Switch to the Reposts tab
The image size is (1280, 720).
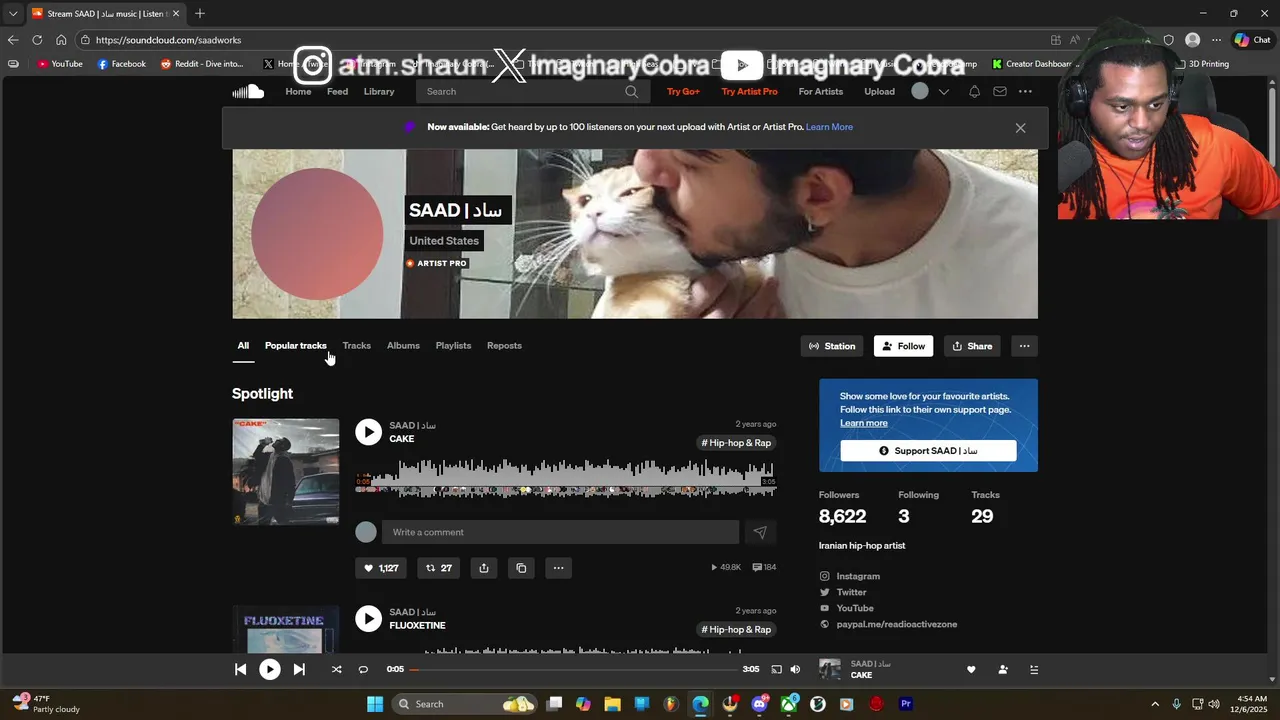click(504, 346)
